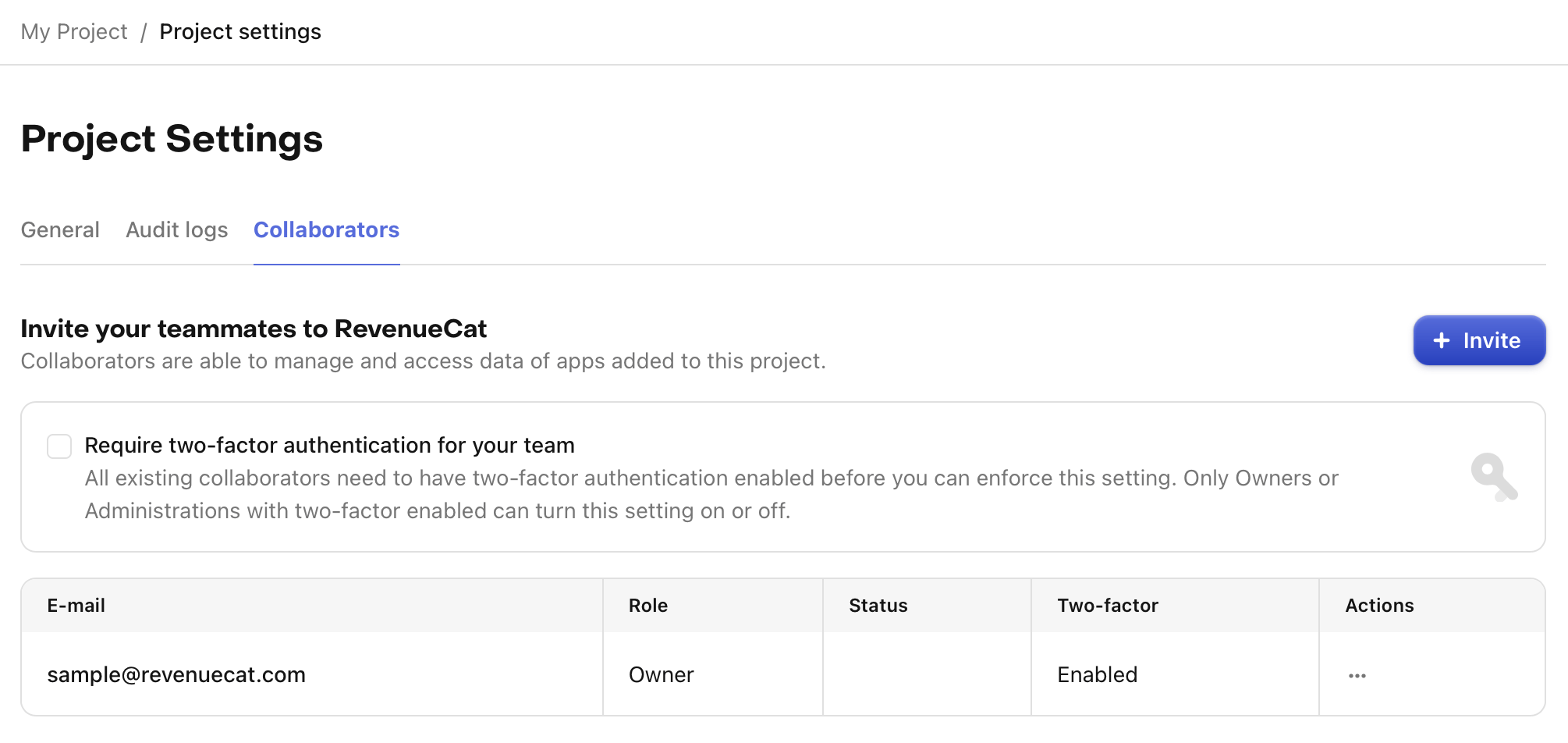Select the Collaborators tab
Viewport: 1568px width, 743px height.
[326, 229]
